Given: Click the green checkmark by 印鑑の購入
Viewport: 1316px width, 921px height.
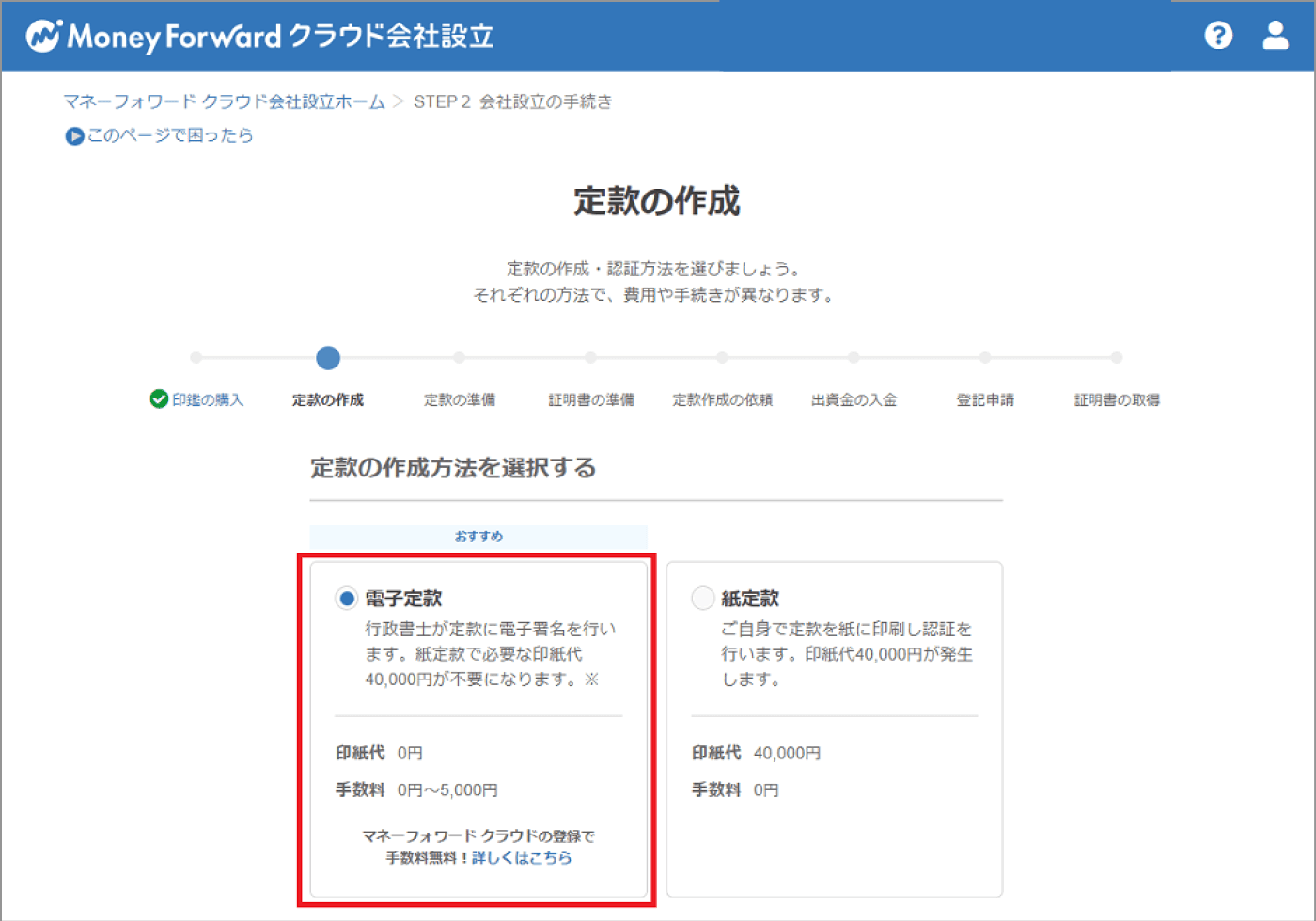Looking at the screenshot, I should click(x=159, y=399).
